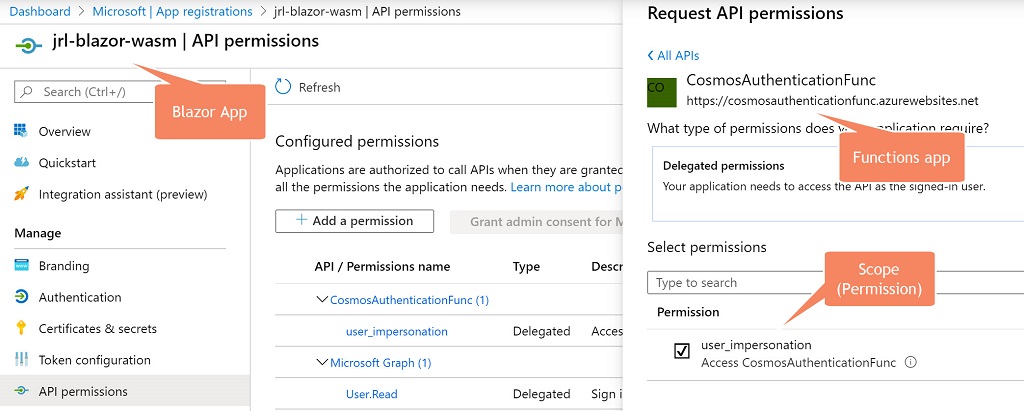Click the Refresh circular arrow icon
This screenshot has height=411, width=1024.
coord(283,87)
